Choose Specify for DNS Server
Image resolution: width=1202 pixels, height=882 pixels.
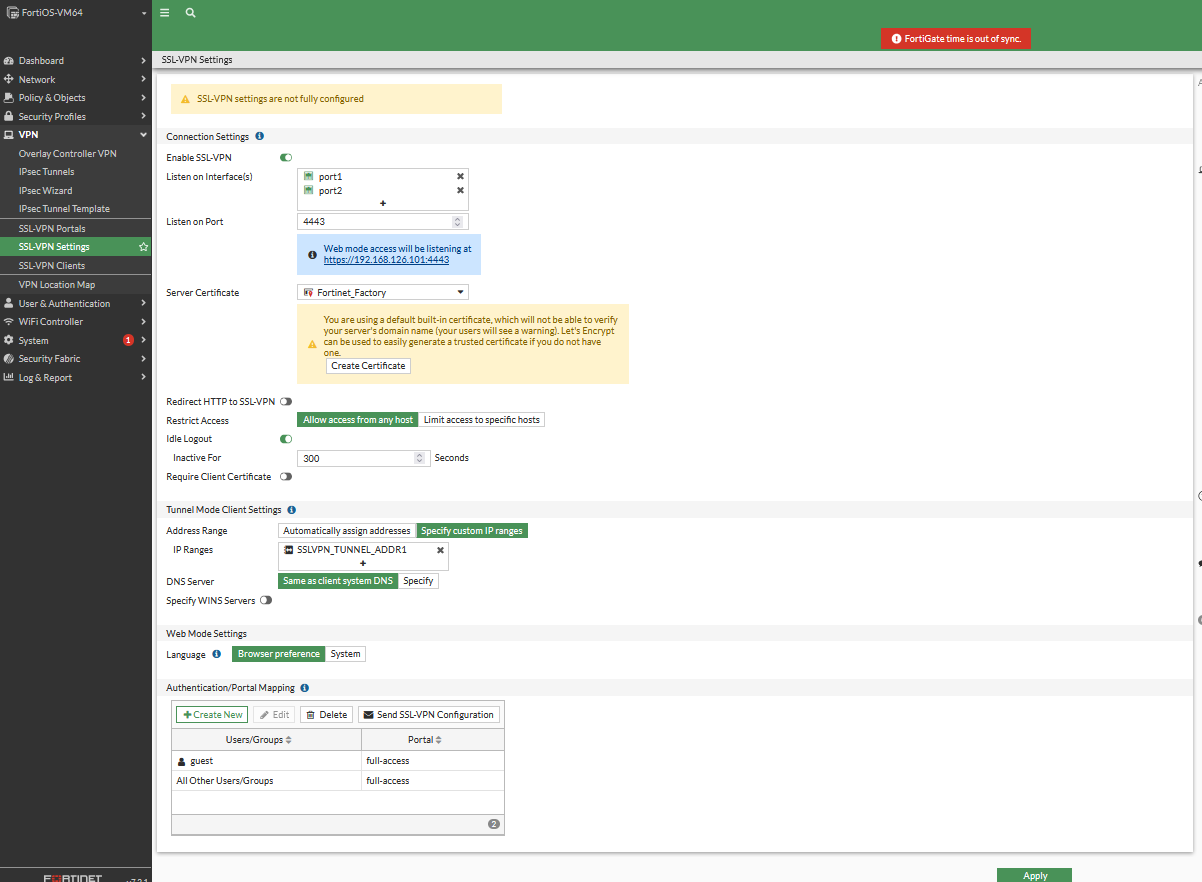(418, 581)
